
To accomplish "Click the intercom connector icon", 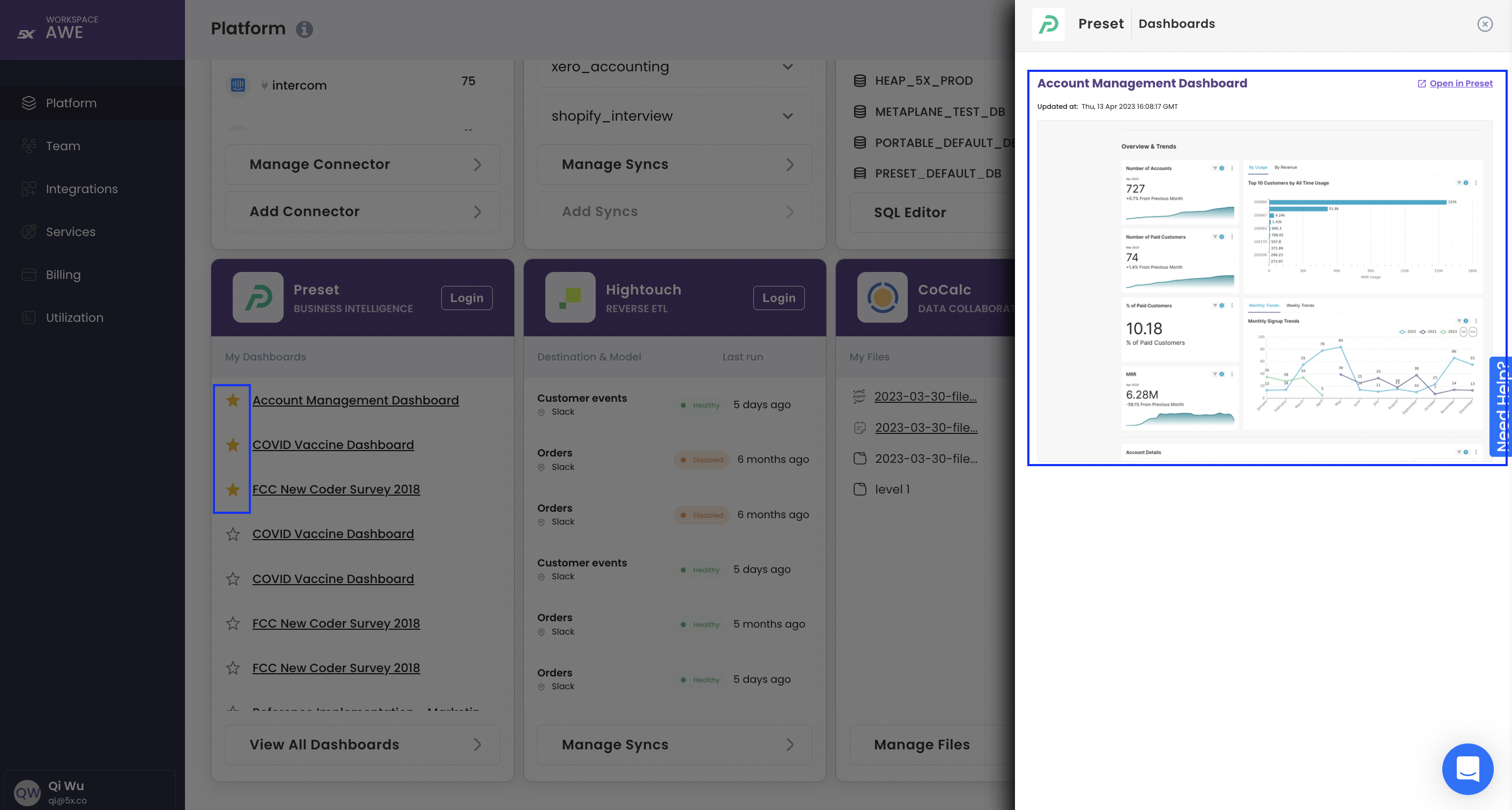I will (x=238, y=85).
